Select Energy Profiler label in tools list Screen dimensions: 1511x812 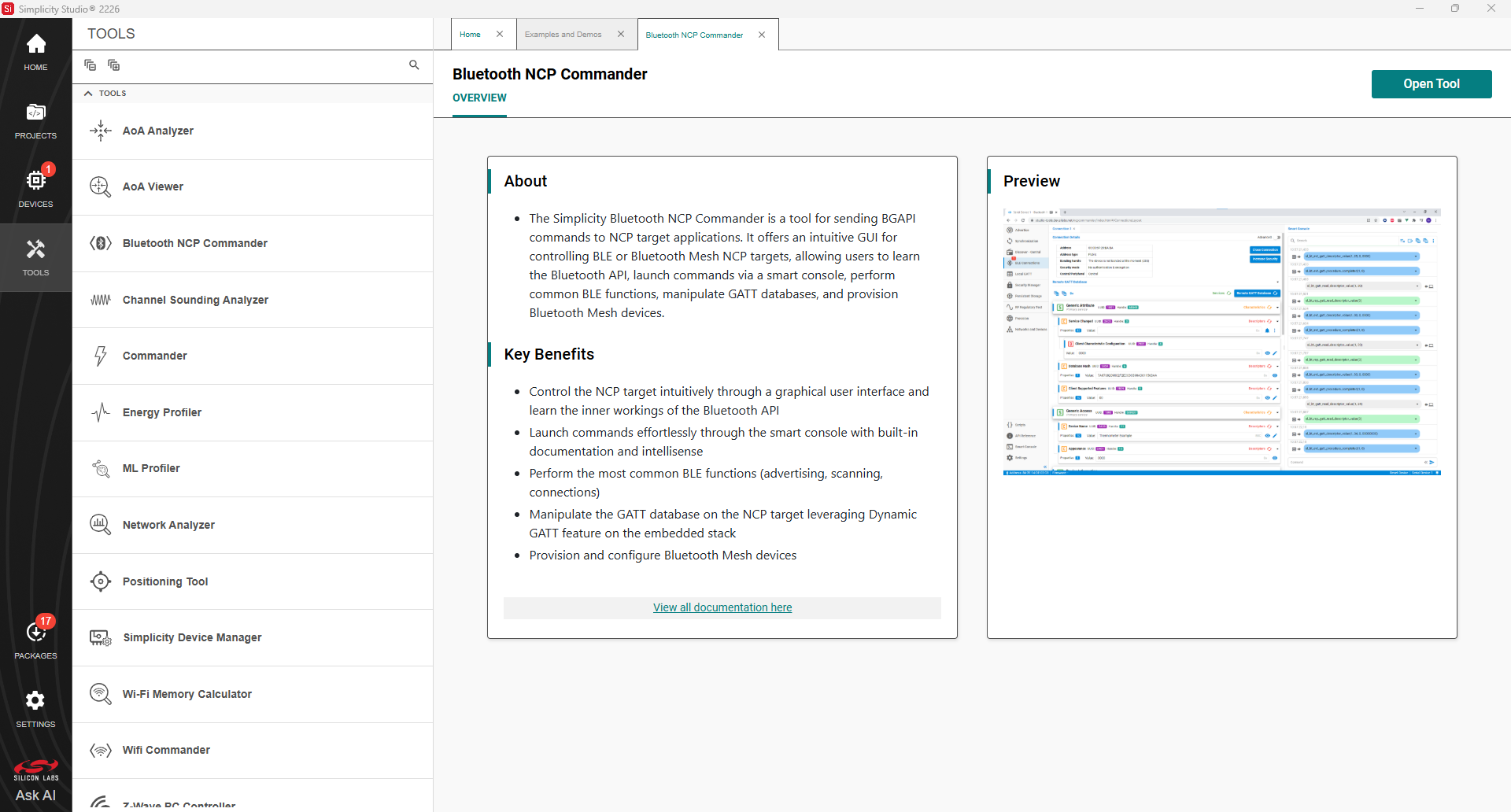coord(162,412)
